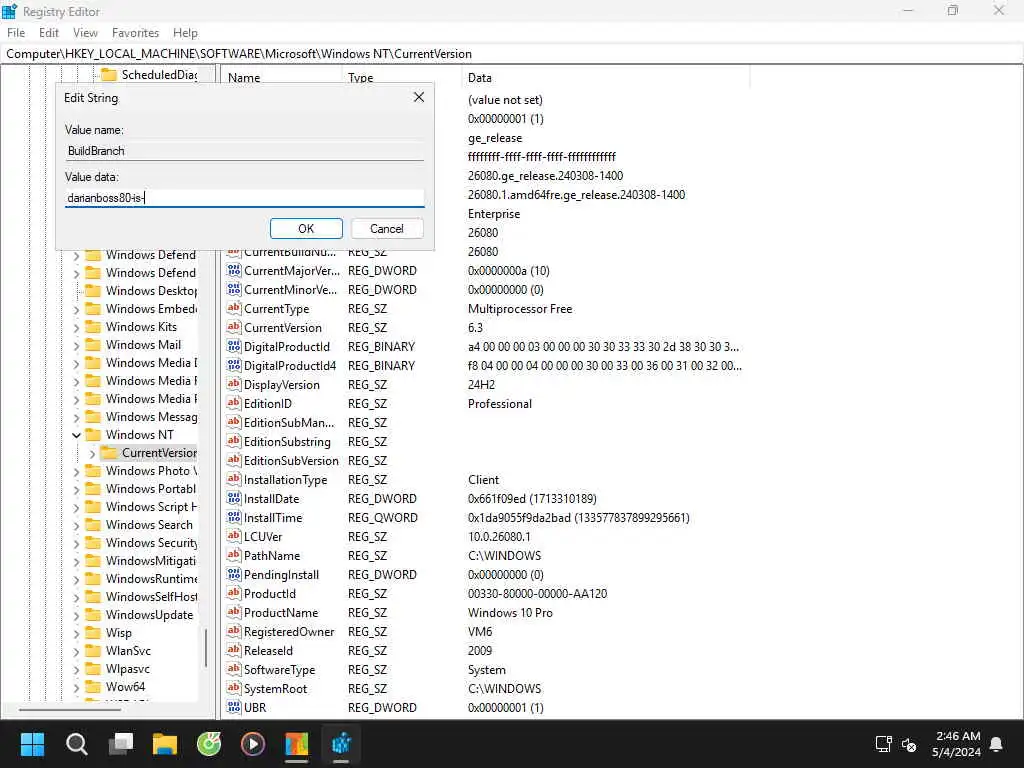Collapse the Windows NT tree node

pyautogui.click(x=76, y=435)
